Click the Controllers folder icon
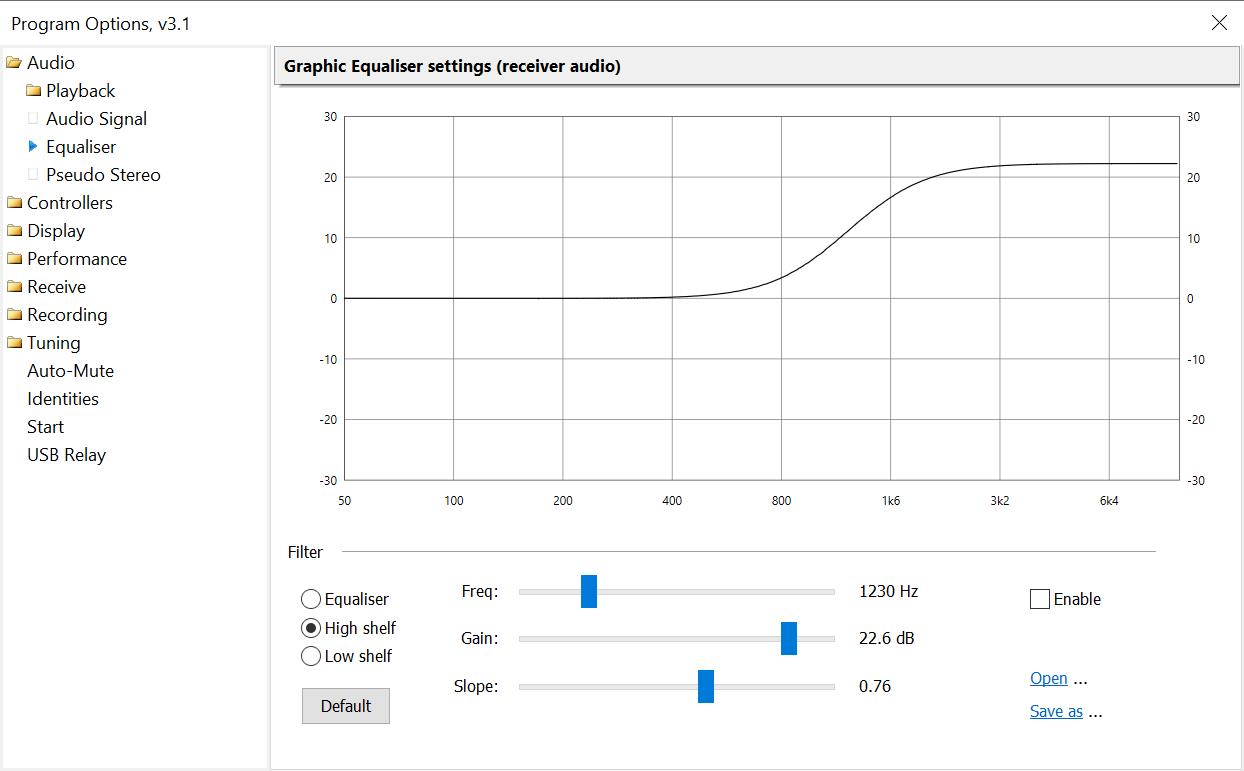1244x771 pixels. [x=14, y=203]
